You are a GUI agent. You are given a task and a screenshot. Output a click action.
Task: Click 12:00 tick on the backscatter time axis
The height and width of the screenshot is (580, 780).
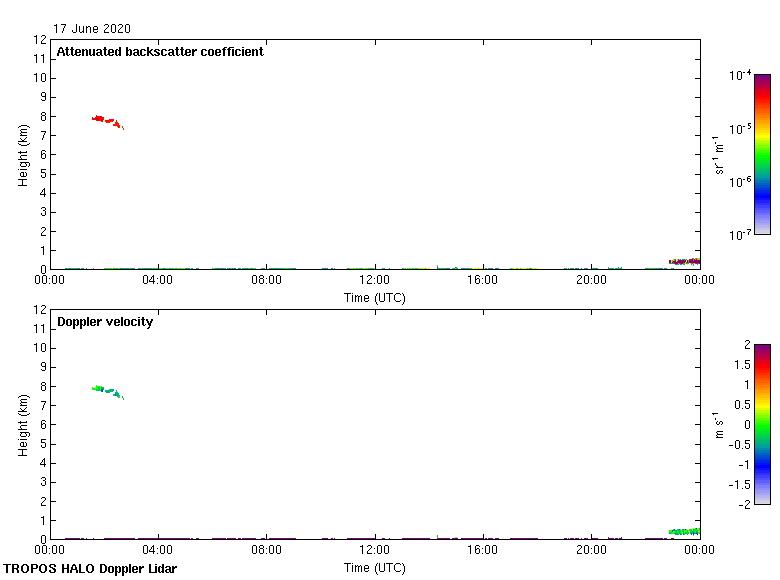(x=375, y=281)
